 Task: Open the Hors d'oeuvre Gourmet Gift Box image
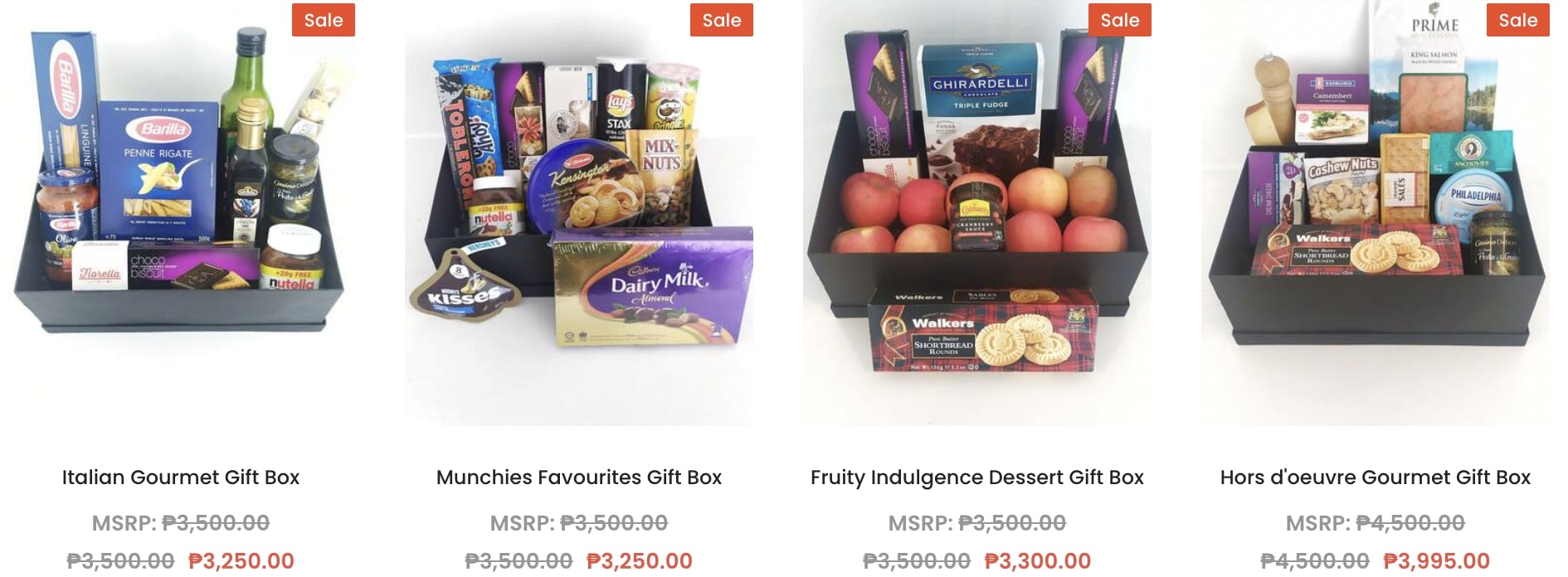tap(1376, 213)
